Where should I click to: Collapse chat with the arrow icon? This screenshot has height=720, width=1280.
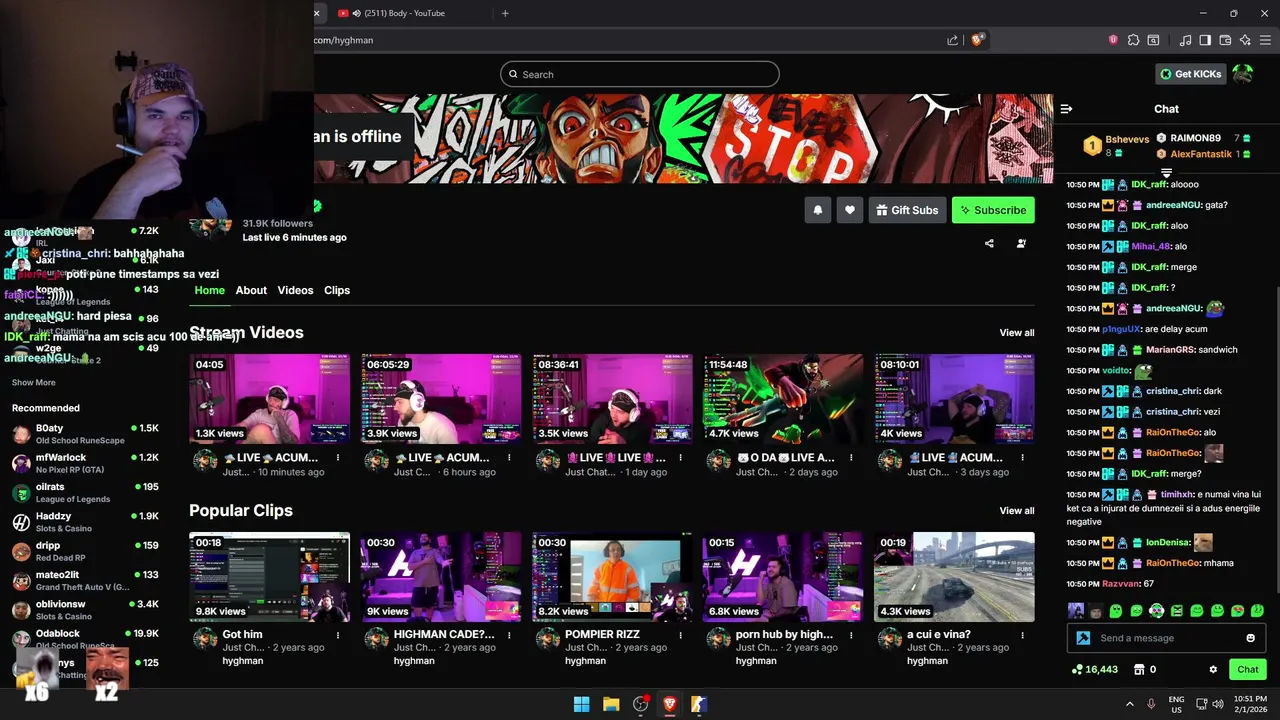click(x=1066, y=109)
